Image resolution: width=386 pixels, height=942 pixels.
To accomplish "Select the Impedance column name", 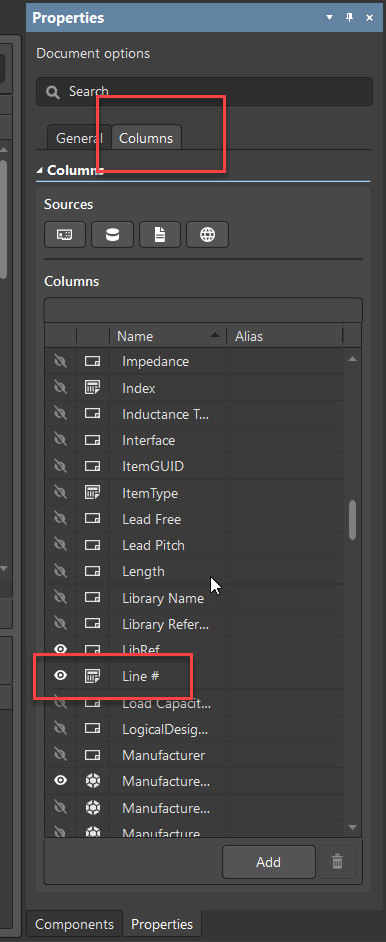I will pyautogui.click(x=155, y=362).
